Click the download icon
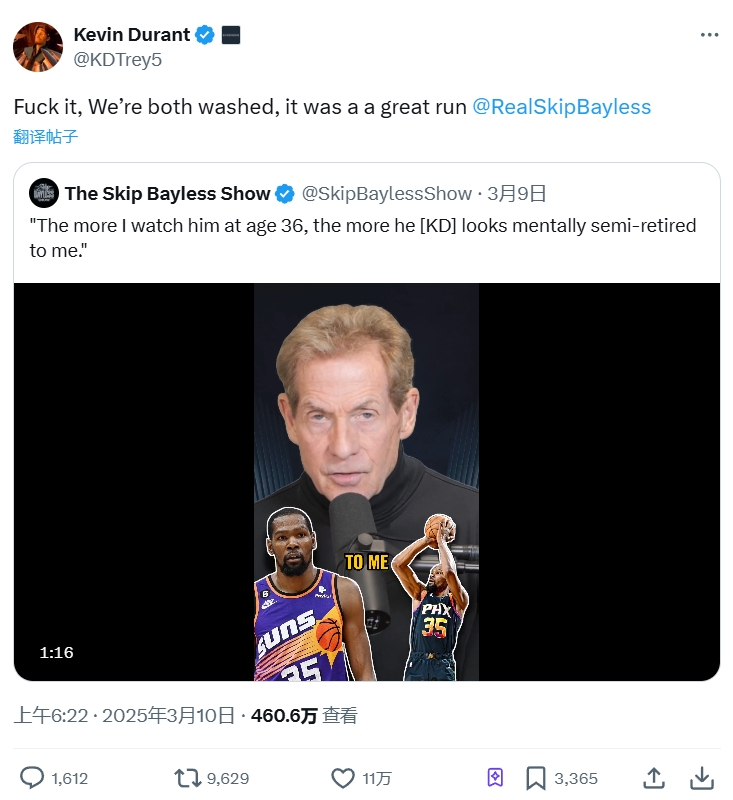This screenshot has width=733, height=800. coord(703,778)
